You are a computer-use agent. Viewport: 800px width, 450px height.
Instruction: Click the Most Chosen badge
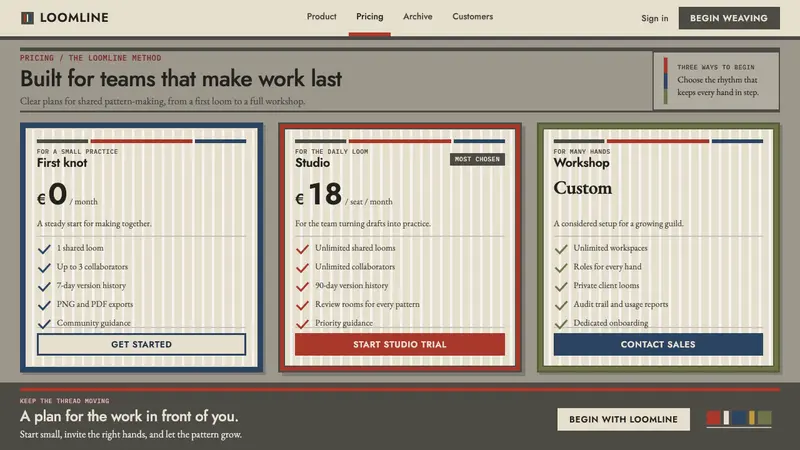(x=477, y=159)
